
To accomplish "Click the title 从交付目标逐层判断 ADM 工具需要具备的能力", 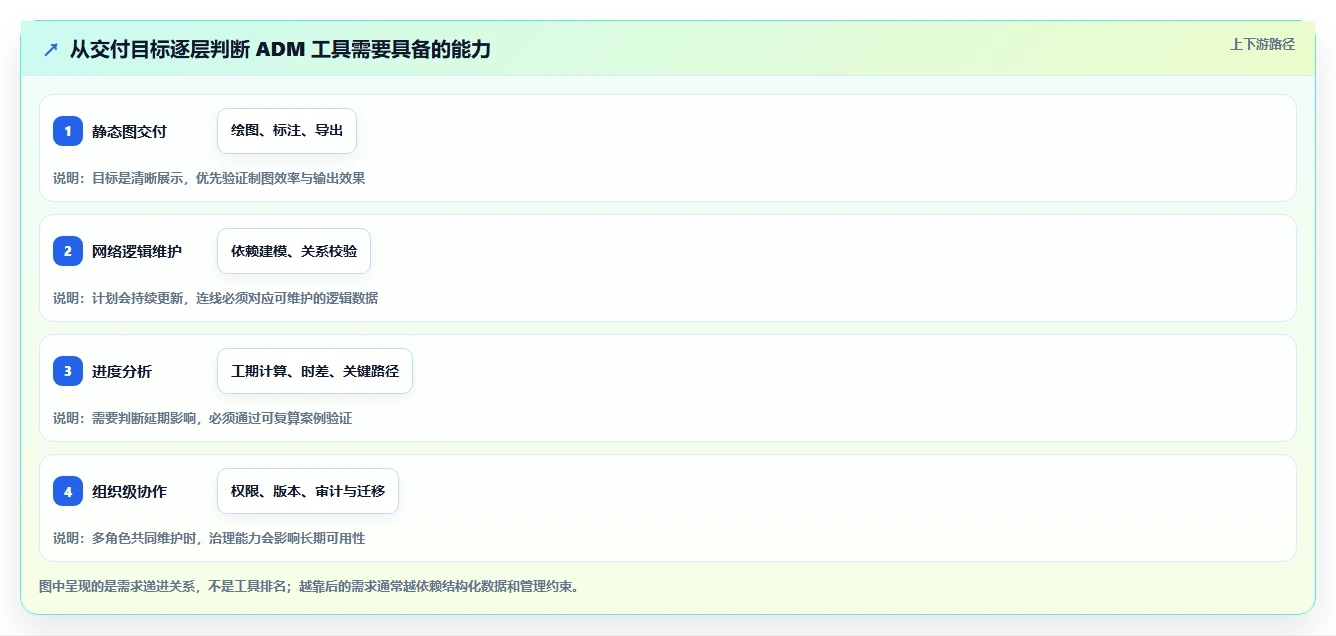I will tap(280, 49).
